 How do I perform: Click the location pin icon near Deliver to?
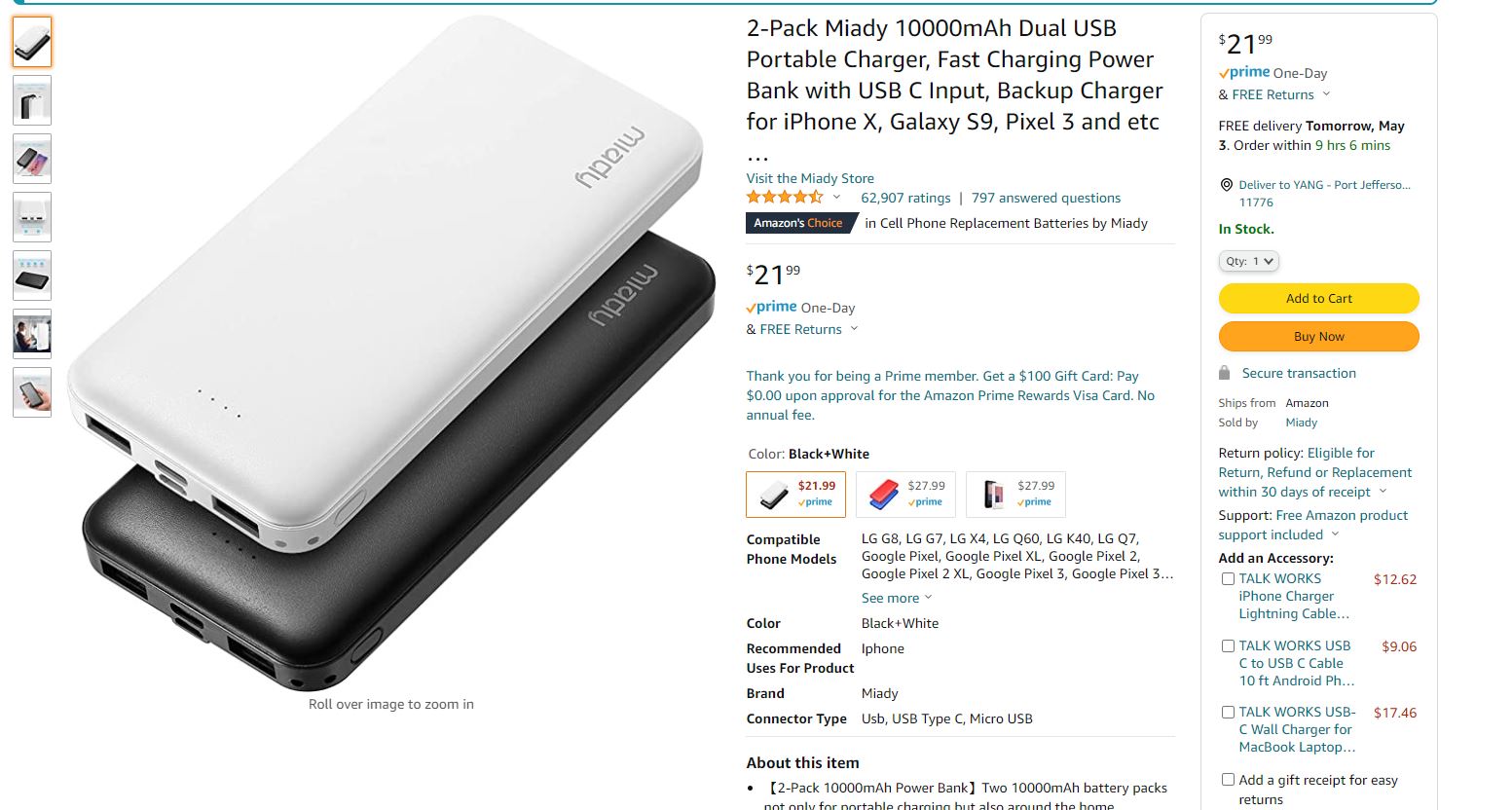click(x=1226, y=185)
